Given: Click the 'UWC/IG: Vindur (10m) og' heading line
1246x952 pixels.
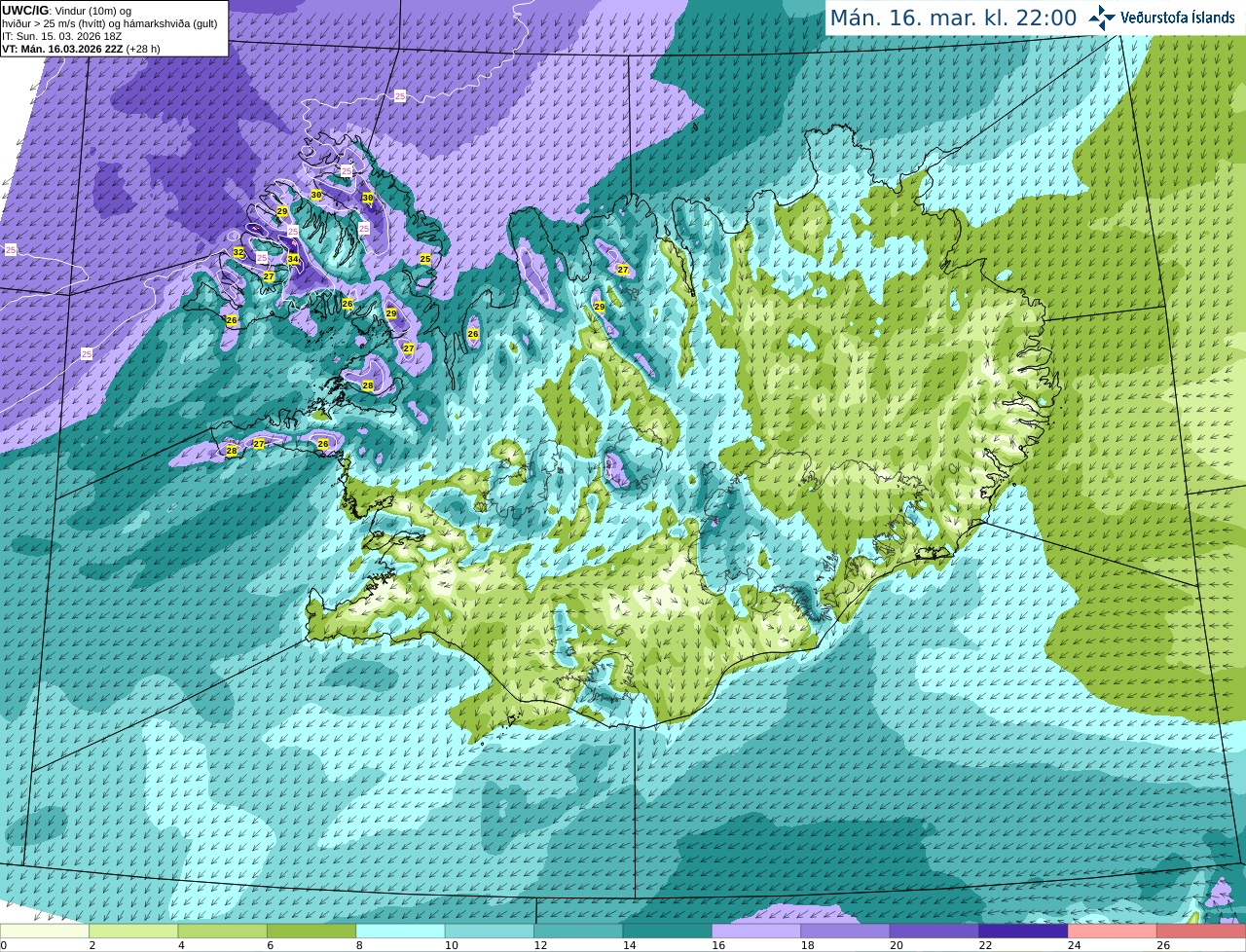Looking at the screenshot, I should point(66,10).
